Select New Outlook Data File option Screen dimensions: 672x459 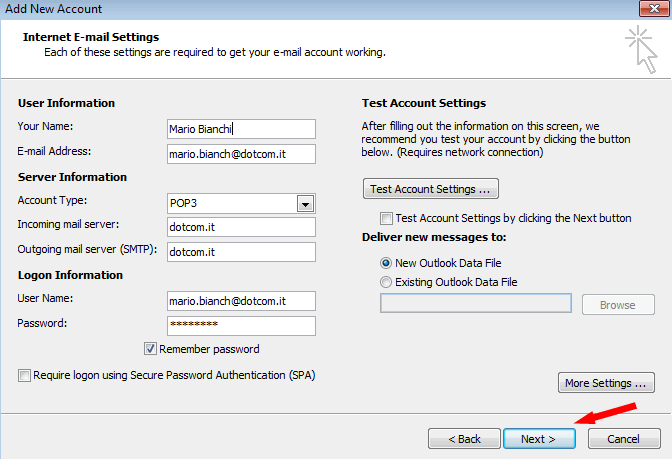click(x=386, y=263)
